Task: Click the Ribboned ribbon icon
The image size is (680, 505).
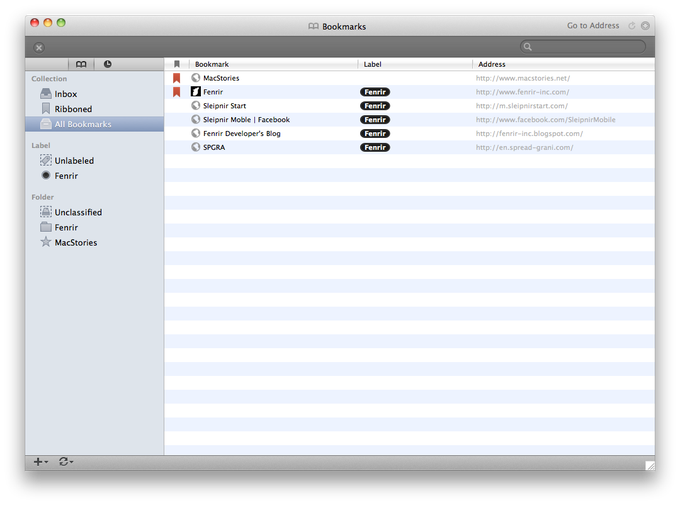Action: [46, 108]
